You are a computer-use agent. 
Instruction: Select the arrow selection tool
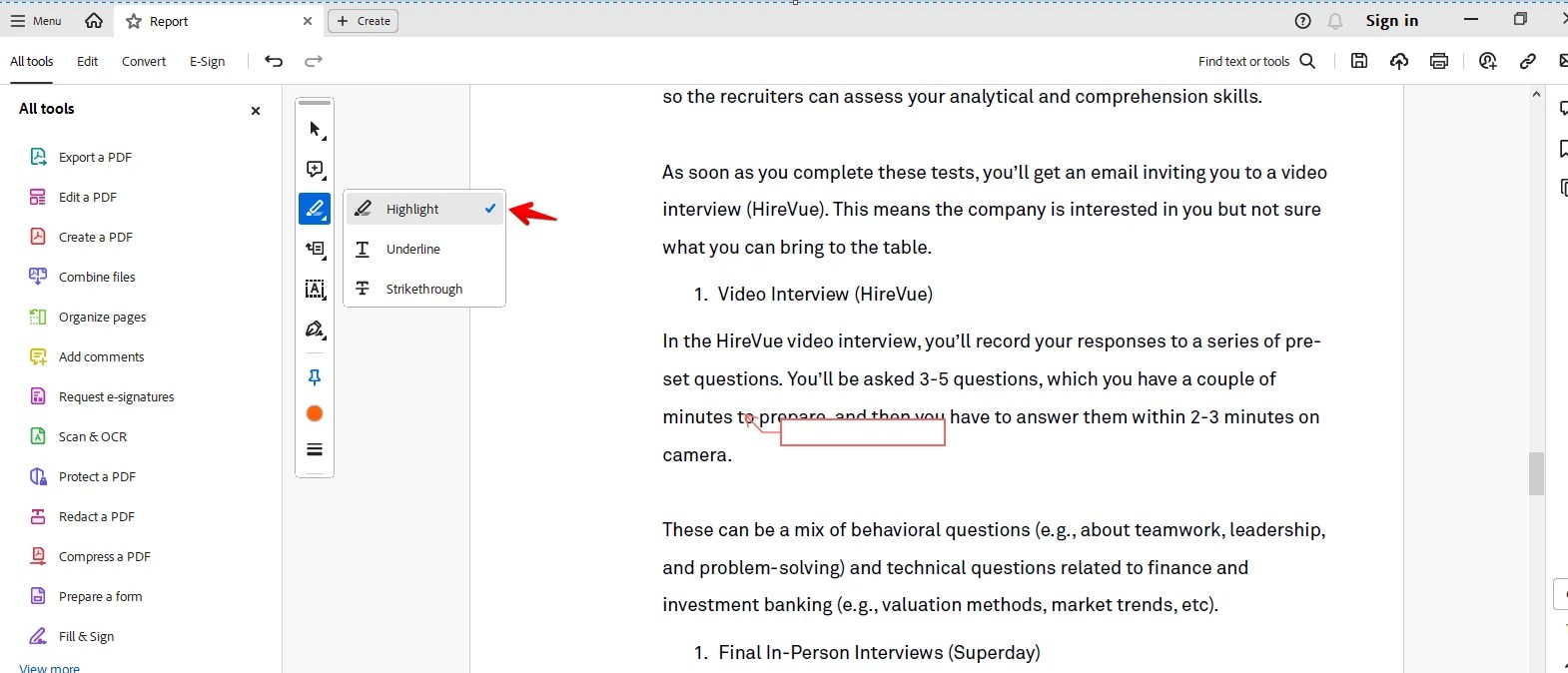(315, 129)
